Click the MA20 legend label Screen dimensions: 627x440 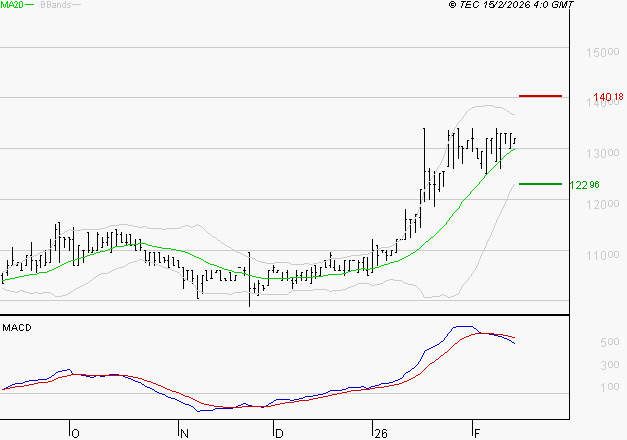[12, 5]
